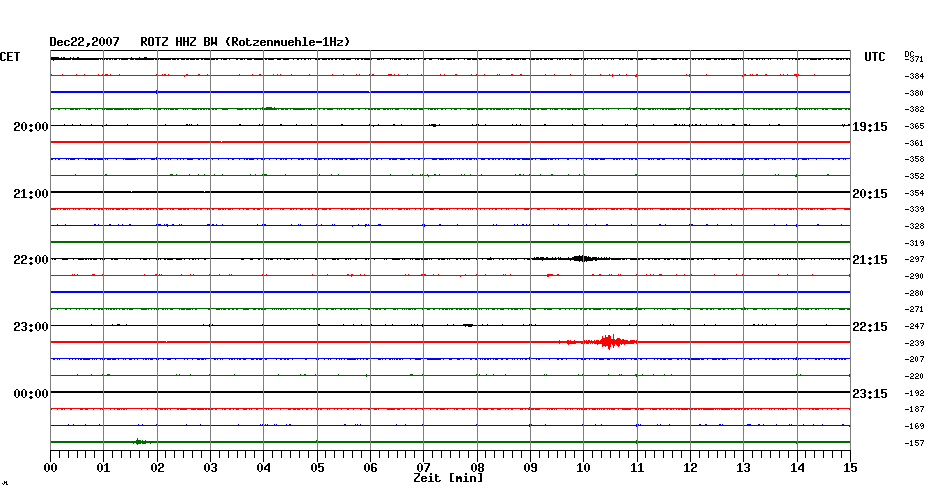
Task: Select the 23:00 CET row label
Action: [31, 327]
